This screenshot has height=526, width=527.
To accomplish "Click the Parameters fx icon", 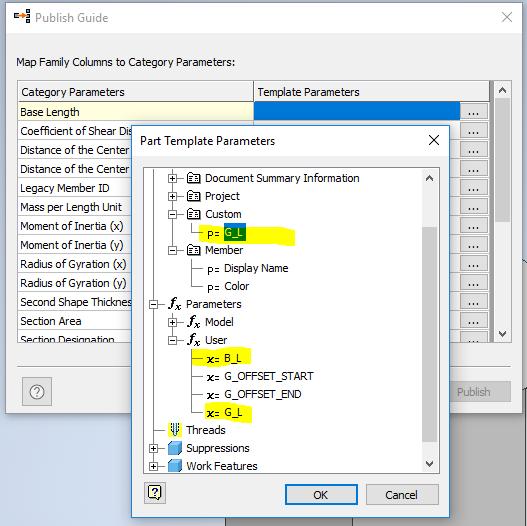I will point(175,304).
